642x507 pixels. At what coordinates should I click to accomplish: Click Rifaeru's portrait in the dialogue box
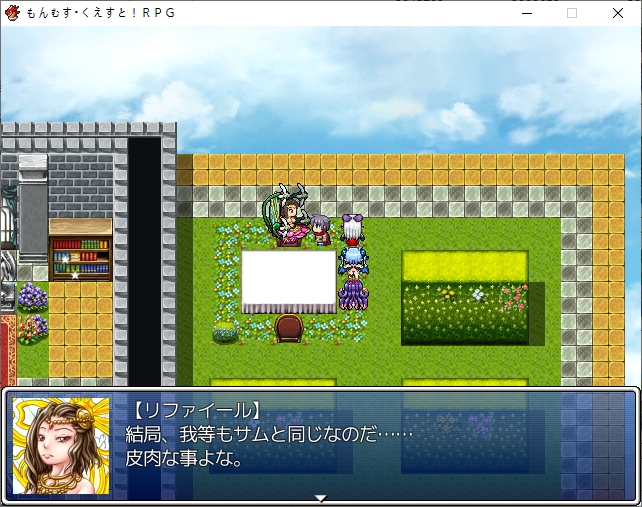[x=61, y=446]
